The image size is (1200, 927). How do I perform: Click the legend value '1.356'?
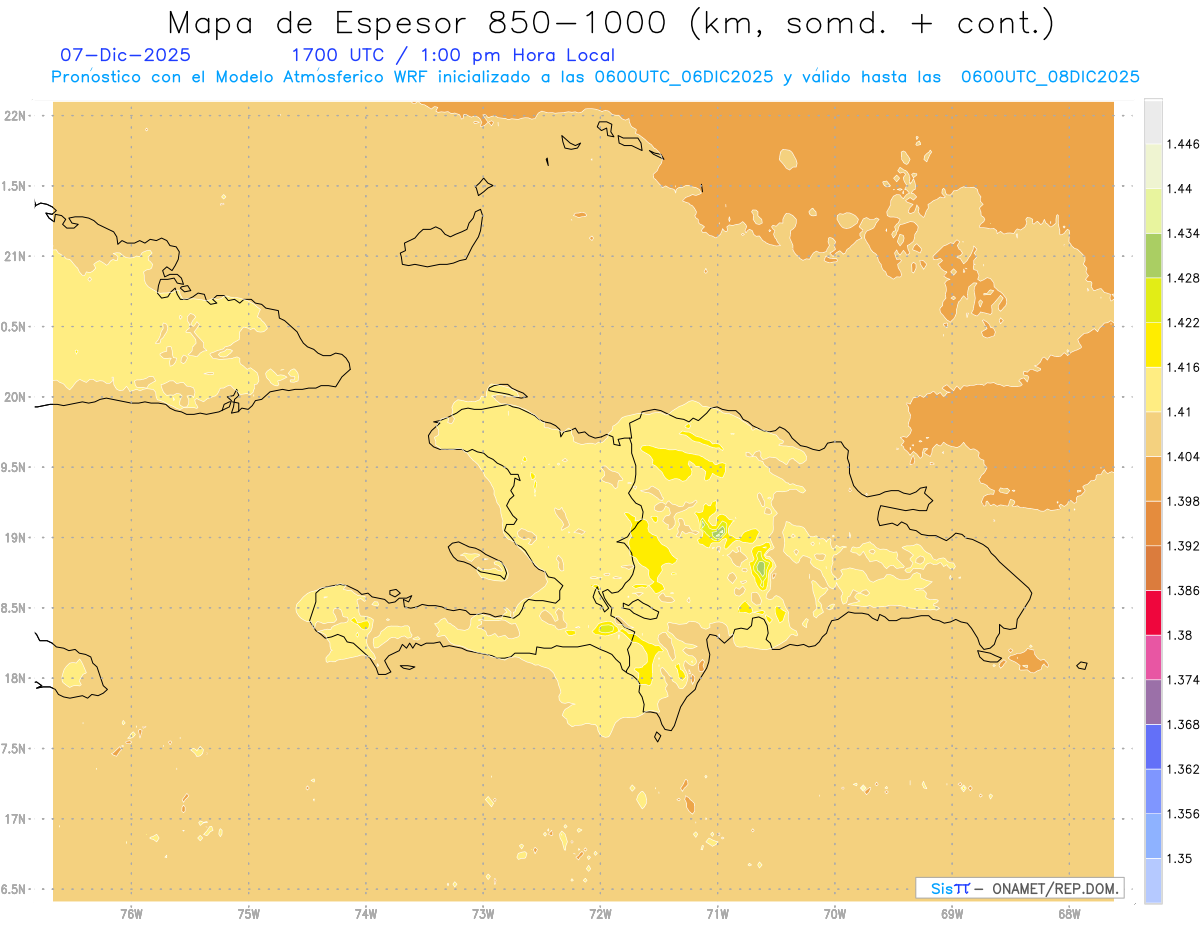click(1184, 814)
